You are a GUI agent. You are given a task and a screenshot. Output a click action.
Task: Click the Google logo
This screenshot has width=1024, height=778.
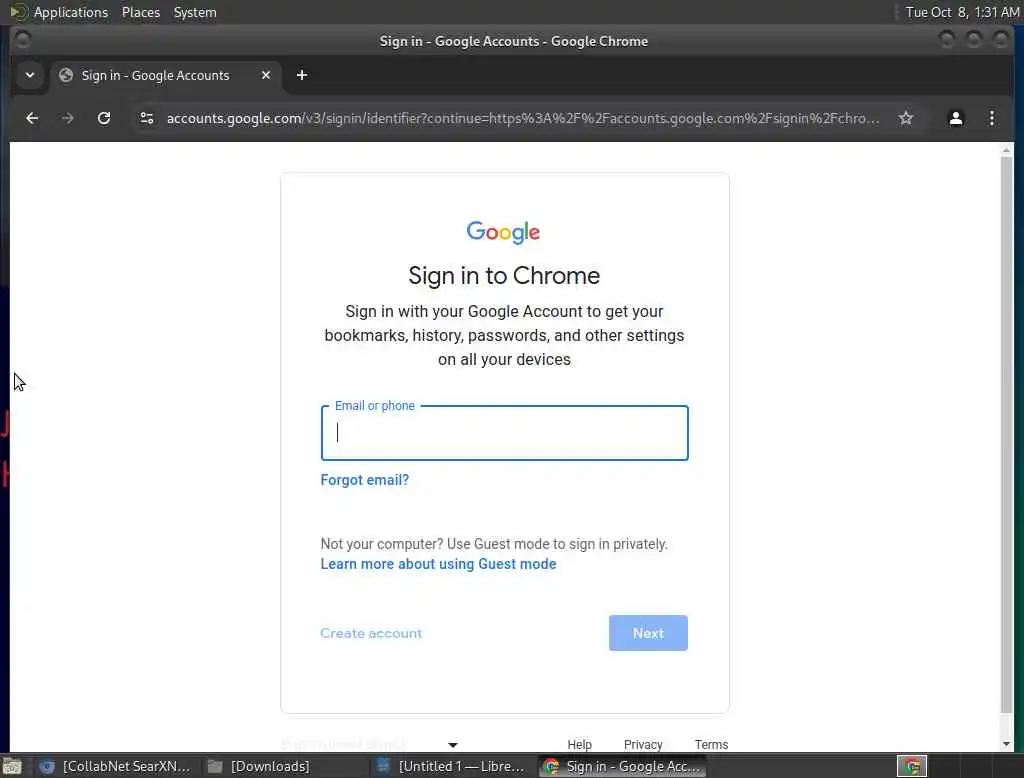[503, 233]
